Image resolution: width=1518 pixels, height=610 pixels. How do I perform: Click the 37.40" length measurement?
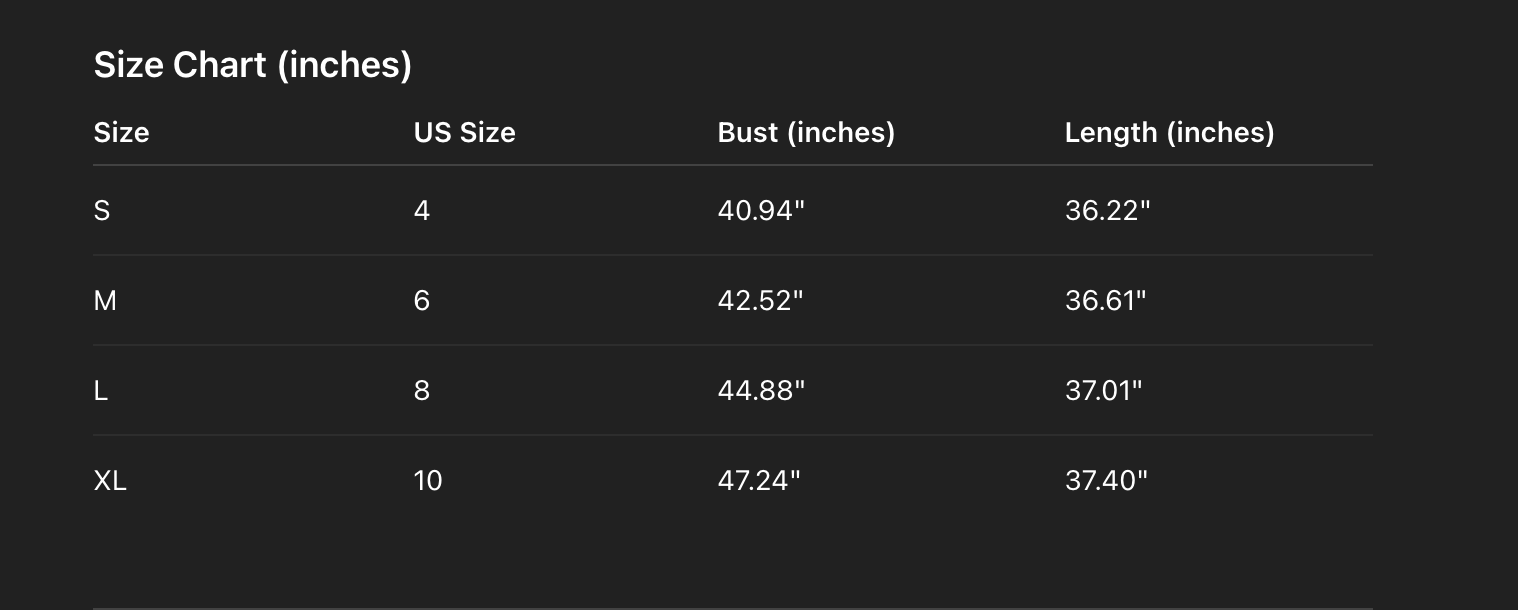click(1106, 481)
